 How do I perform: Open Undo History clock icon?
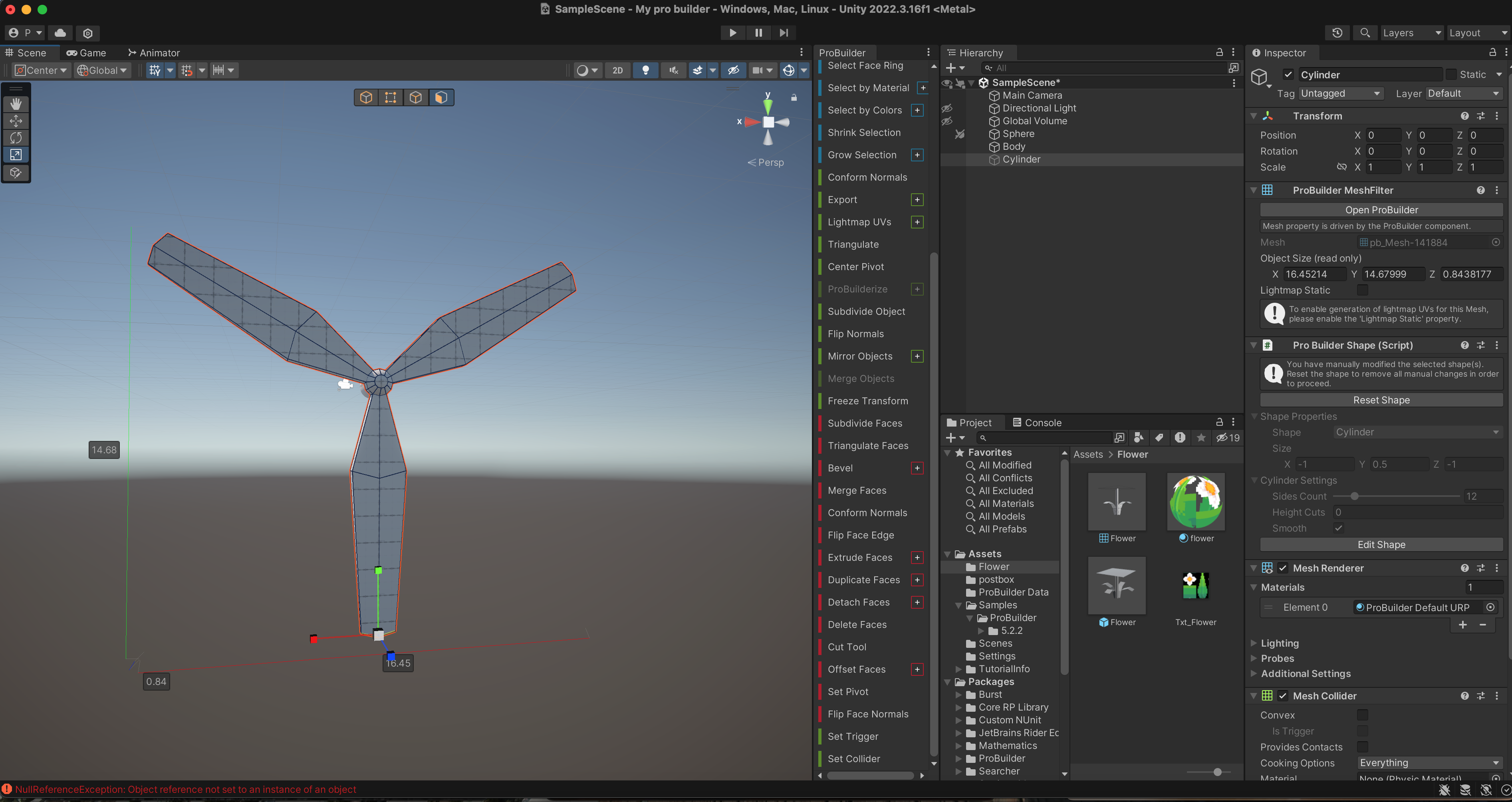coord(1337,33)
